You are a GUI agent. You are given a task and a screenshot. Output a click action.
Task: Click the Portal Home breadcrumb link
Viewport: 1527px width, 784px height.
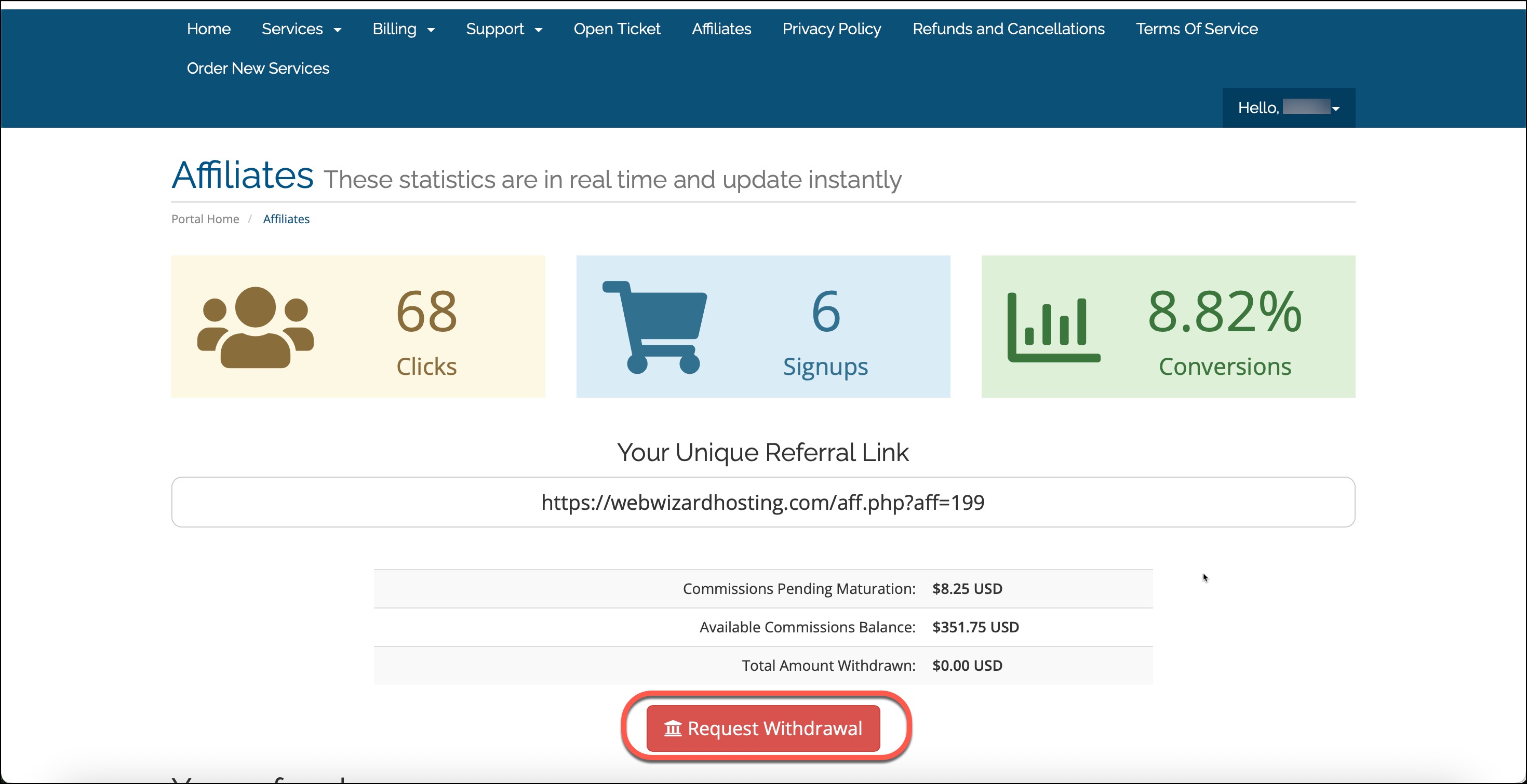point(205,219)
